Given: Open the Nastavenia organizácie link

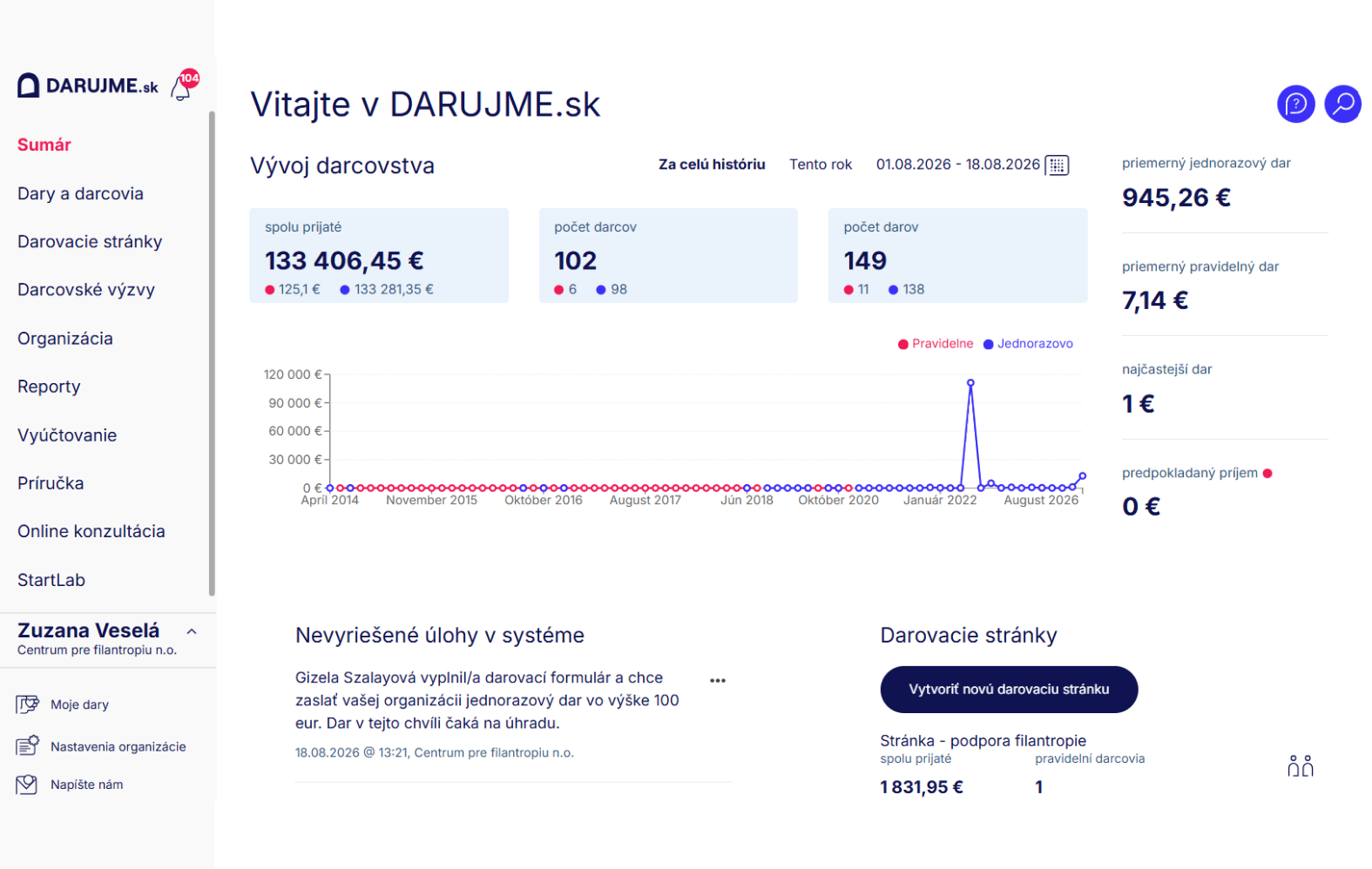Looking at the screenshot, I should pyautogui.click(x=118, y=746).
